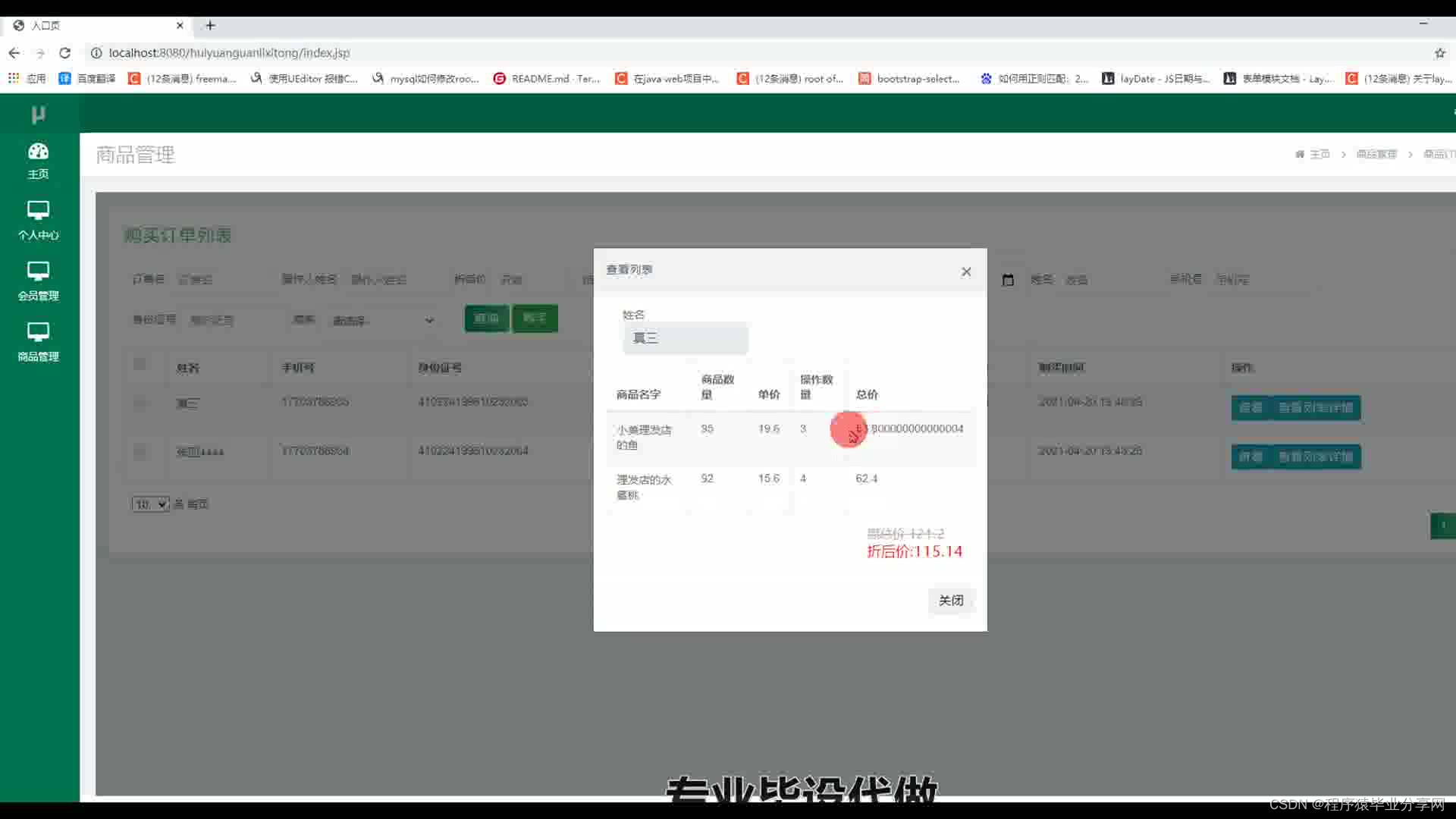Check the second order row checkbox
The height and width of the screenshot is (819, 1456).
[x=140, y=452]
